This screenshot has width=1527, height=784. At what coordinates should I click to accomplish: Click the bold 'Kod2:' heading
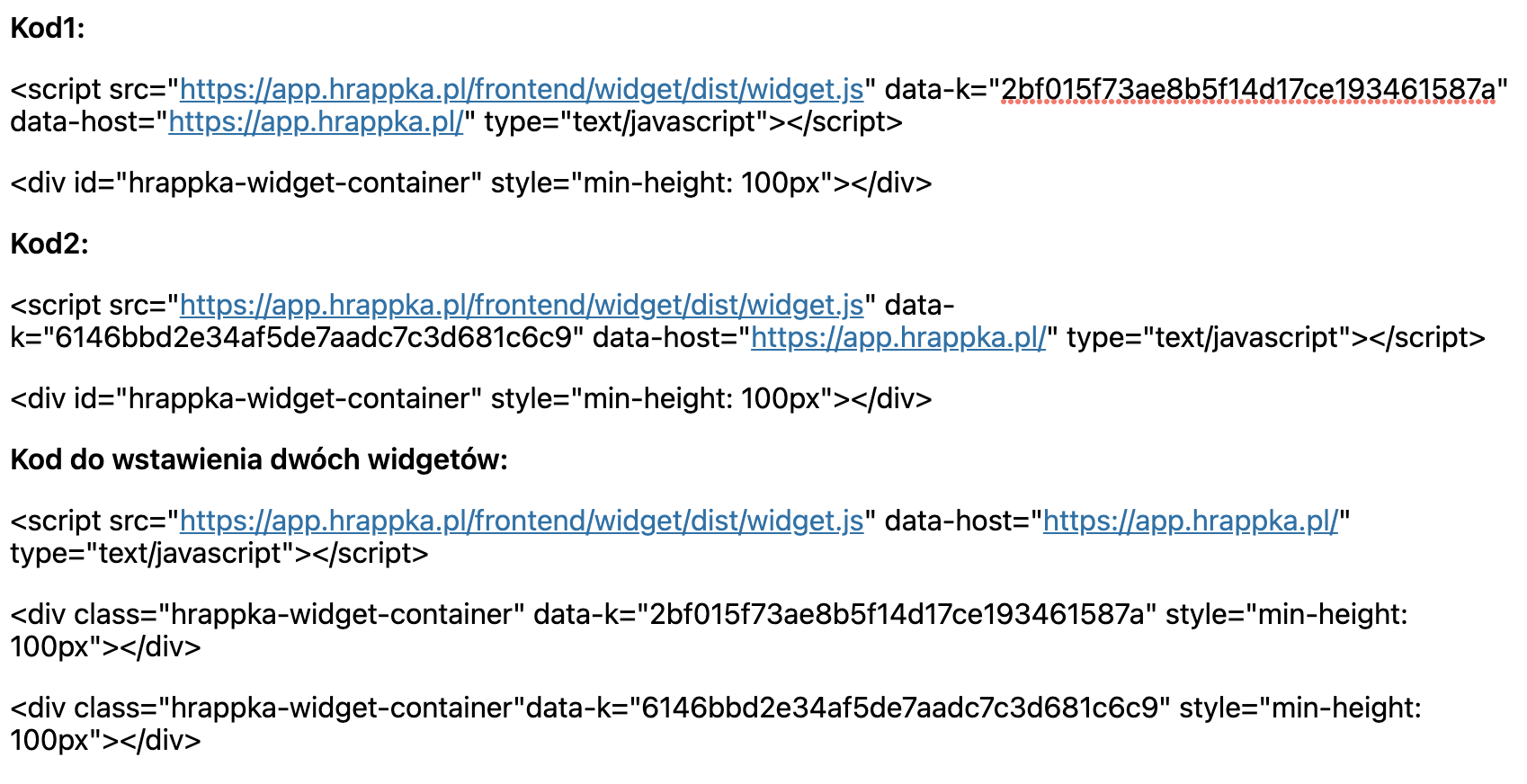(49, 244)
